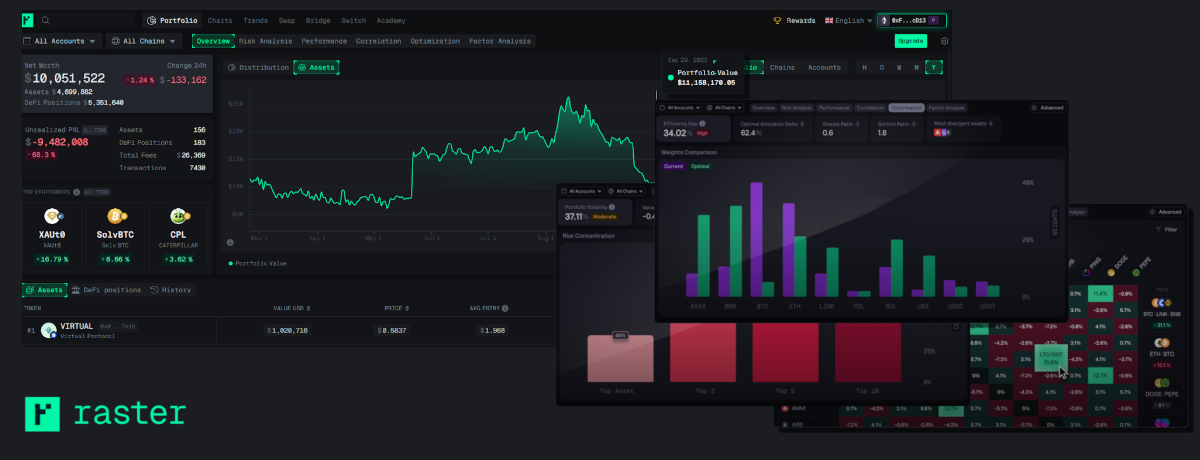Image resolution: width=1200 pixels, height=460 pixels.
Task: Select the H time range
Action: click(866, 67)
